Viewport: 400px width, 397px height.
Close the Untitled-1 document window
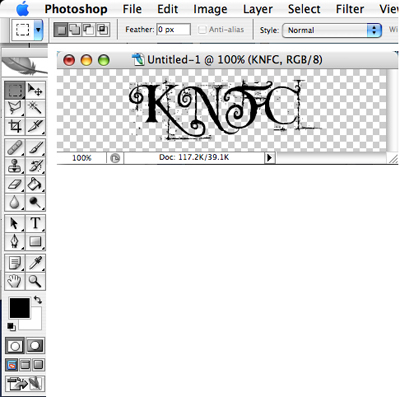click(x=69, y=60)
